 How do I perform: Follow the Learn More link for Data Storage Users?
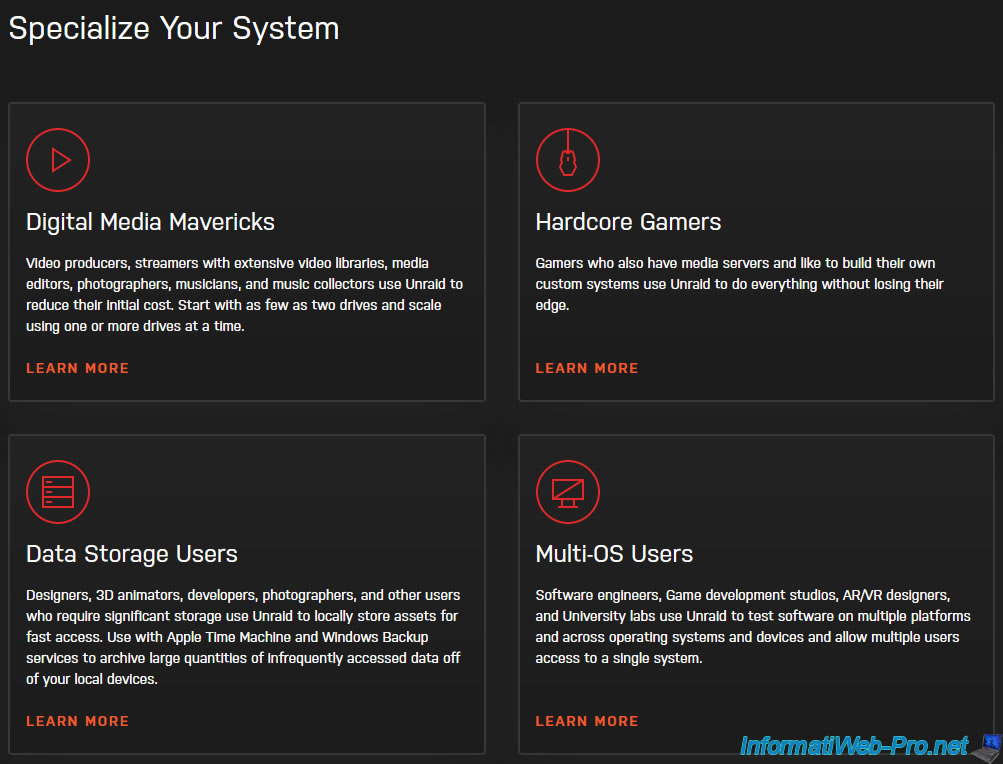click(x=77, y=721)
